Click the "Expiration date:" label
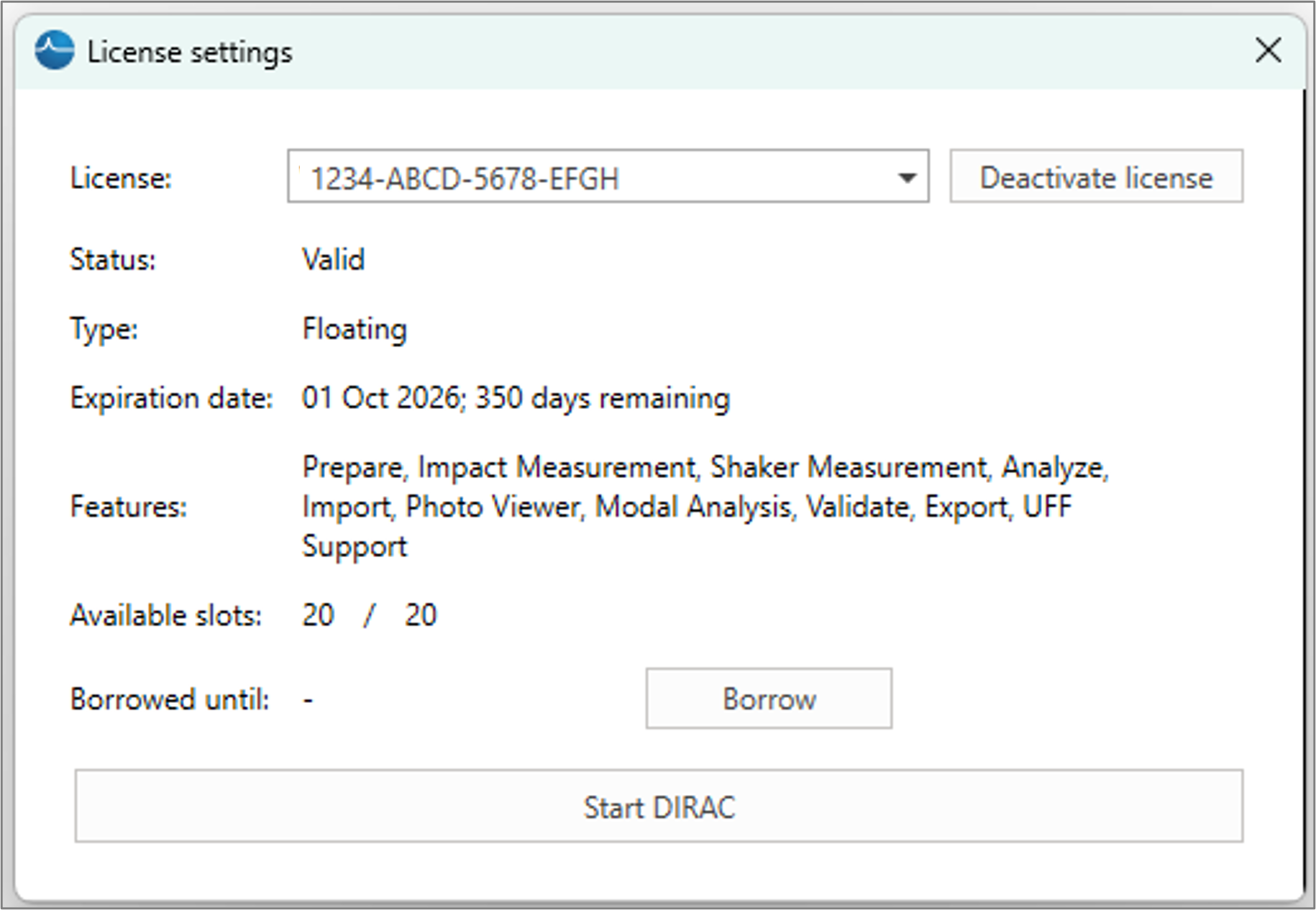Screen dimensions: 1316x910 (x=171, y=398)
